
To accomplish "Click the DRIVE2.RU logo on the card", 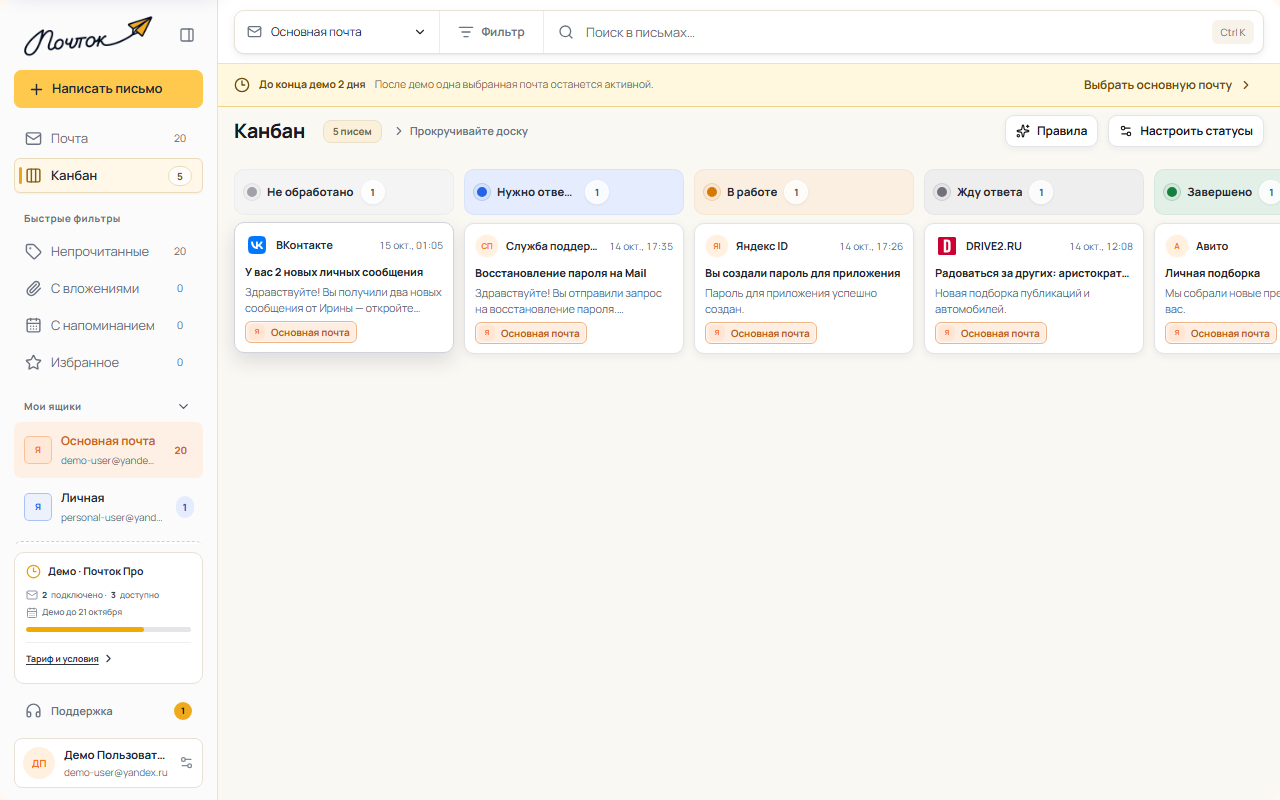I will click(946, 246).
